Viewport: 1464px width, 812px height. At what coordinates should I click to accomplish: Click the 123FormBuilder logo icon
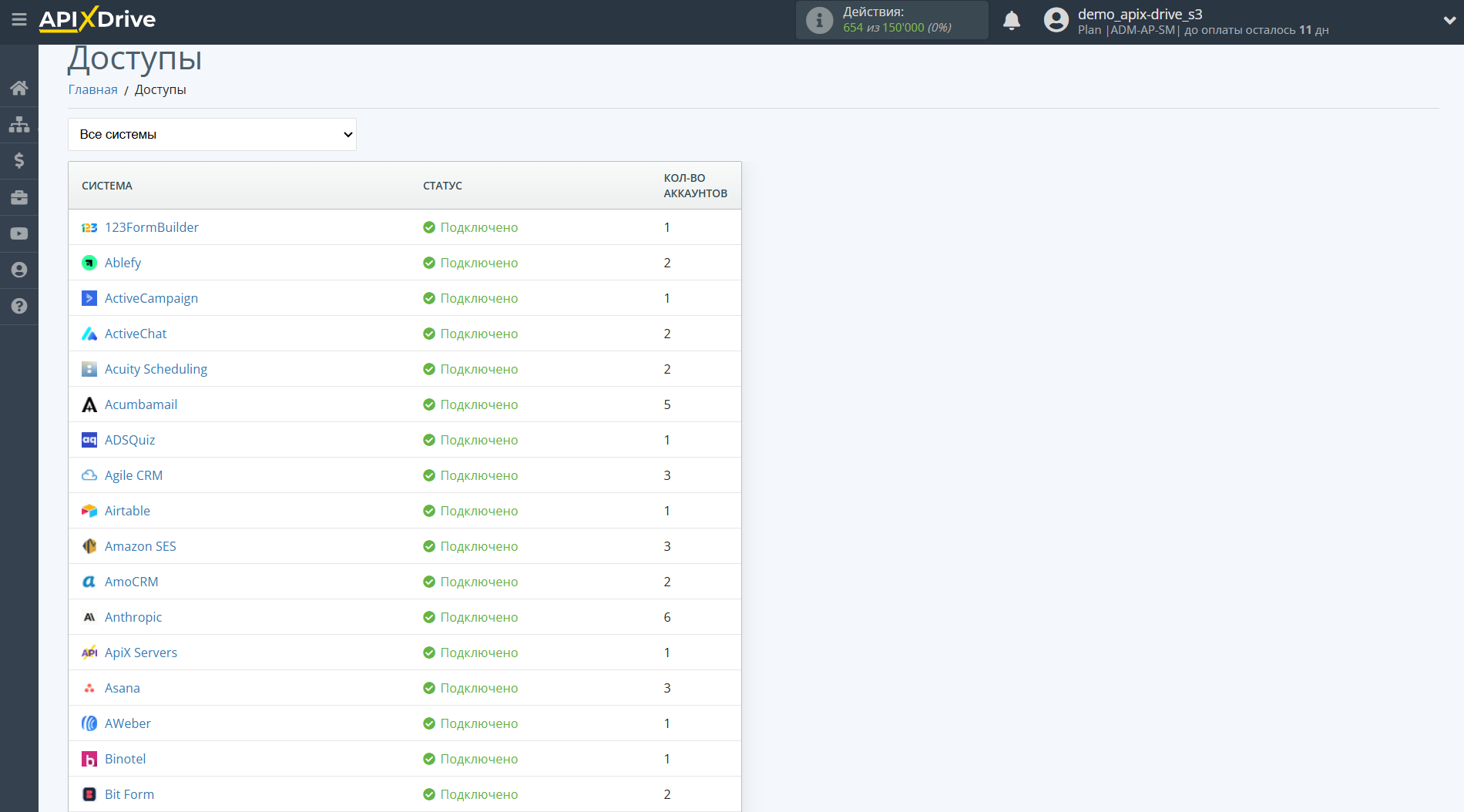tap(89, 227)
